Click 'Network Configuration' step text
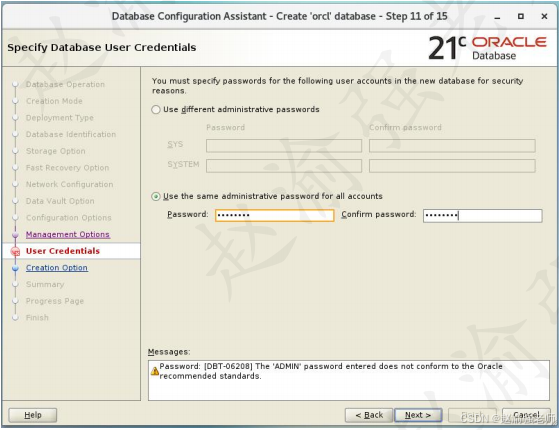Screen dimensions: 559x430 [70, 184]
